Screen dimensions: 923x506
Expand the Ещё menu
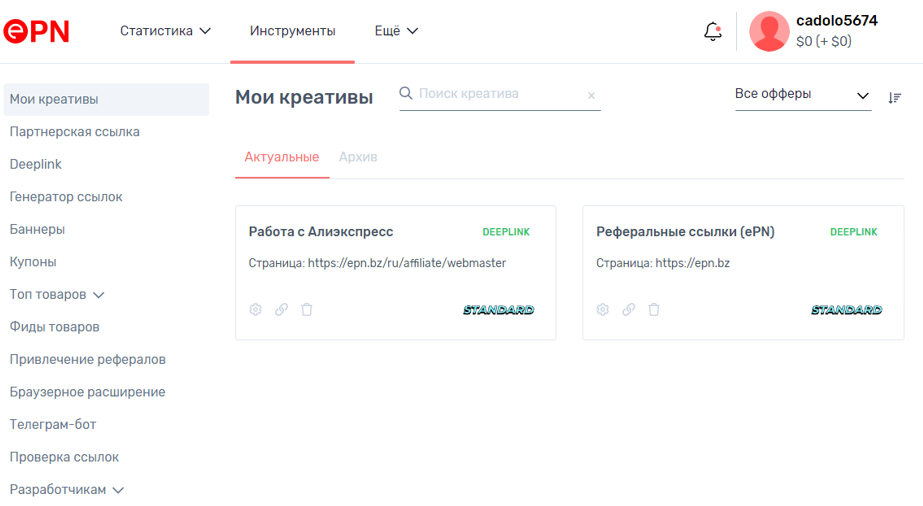tap(396, 31)
